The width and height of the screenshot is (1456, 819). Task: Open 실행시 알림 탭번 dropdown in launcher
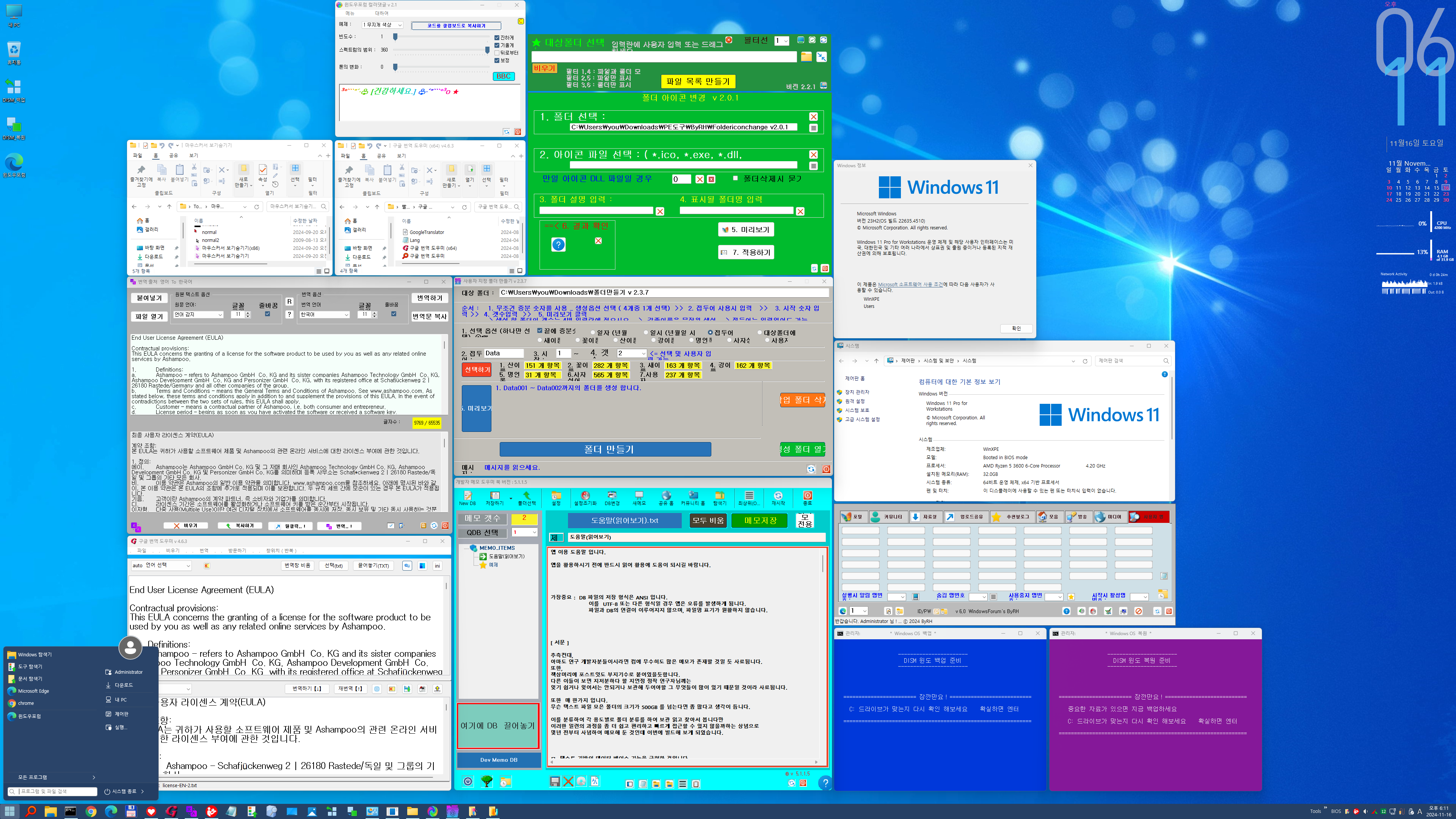(896, 597)
